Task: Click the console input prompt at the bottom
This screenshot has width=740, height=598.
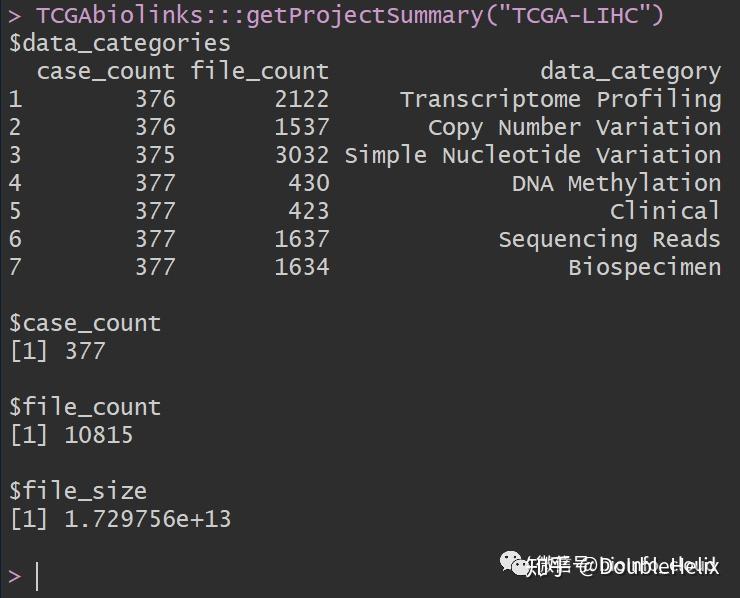Action: (x=37, y=576)
